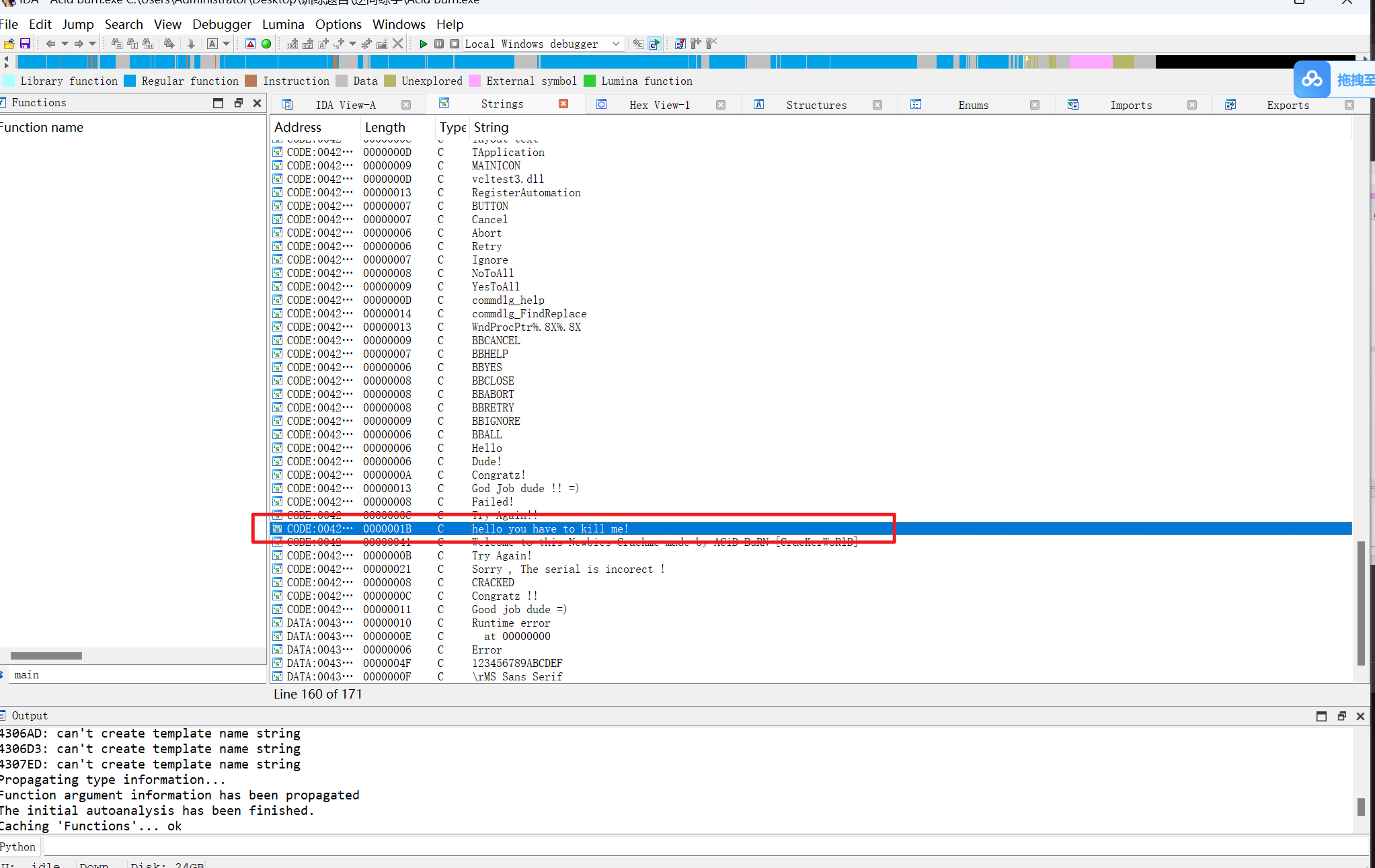Click the green circle toolbar icon
The width and height of the screenshot is (1375, 868).
pos(266,44)
